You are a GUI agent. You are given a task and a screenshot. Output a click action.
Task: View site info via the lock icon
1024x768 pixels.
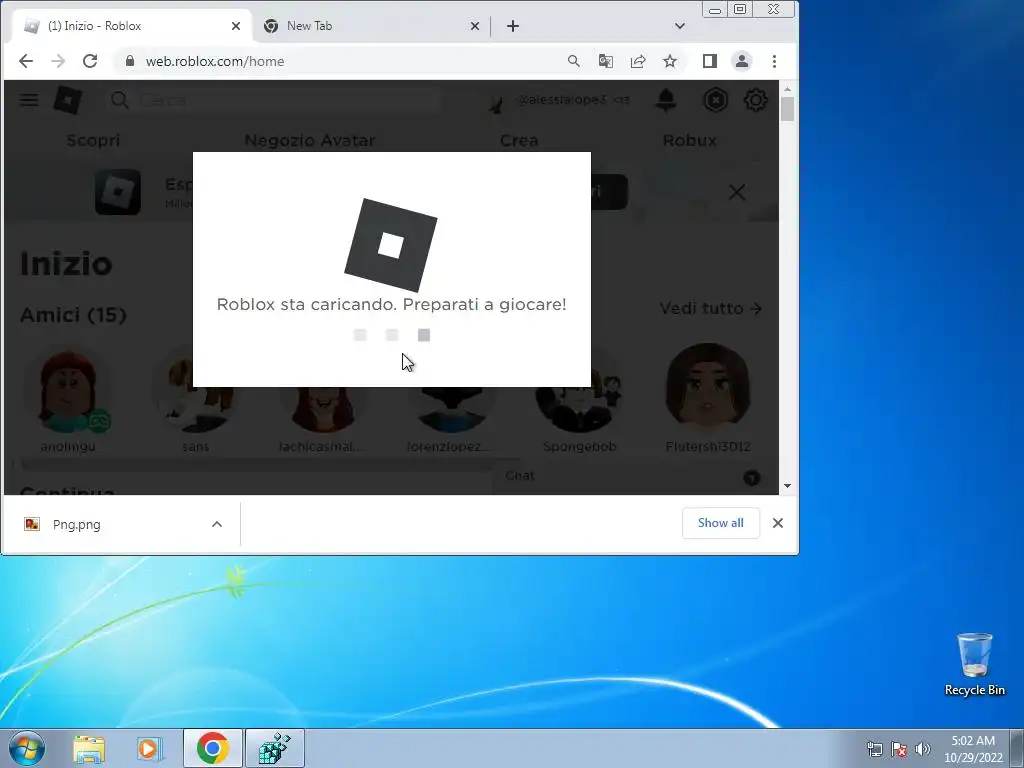[x=130, y=61]
